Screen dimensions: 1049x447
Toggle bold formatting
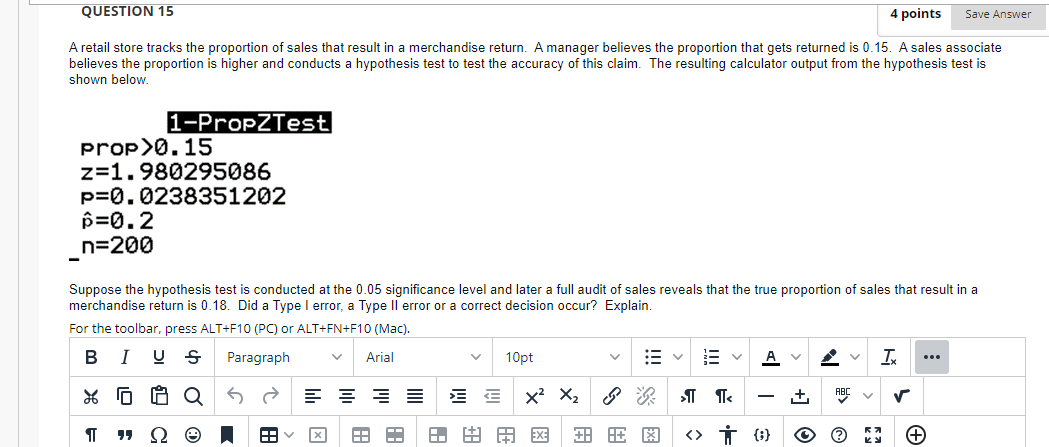point(92,357)
